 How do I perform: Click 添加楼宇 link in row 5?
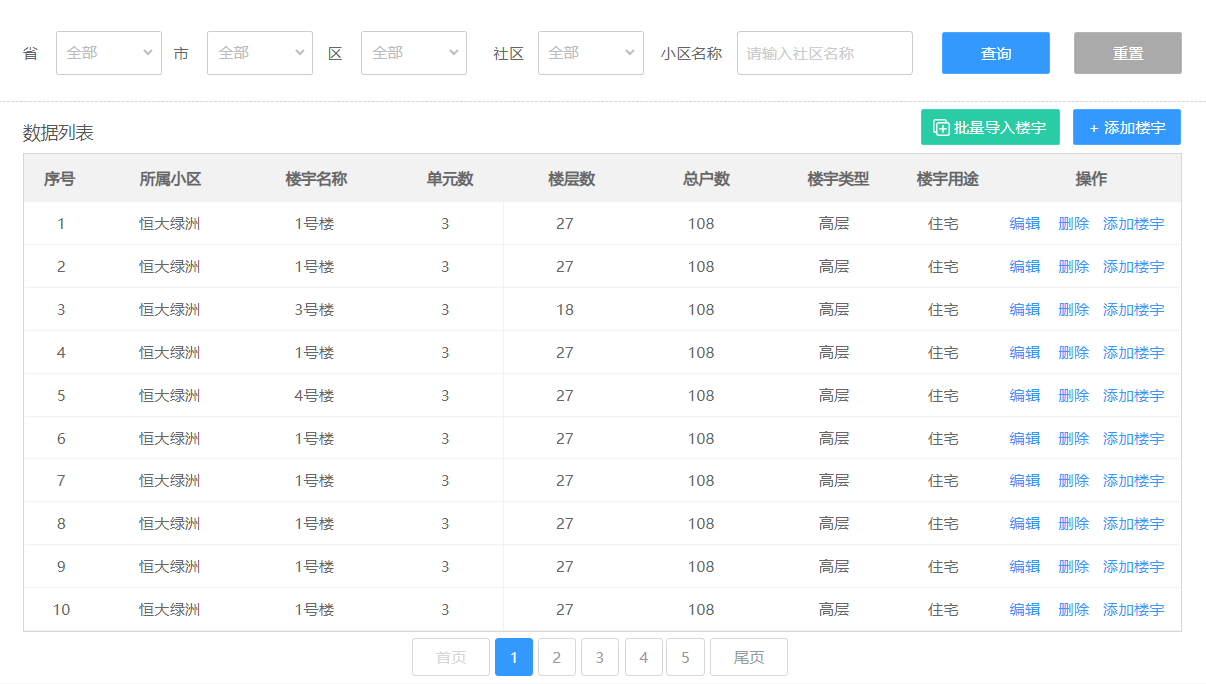click(1133, 396)
